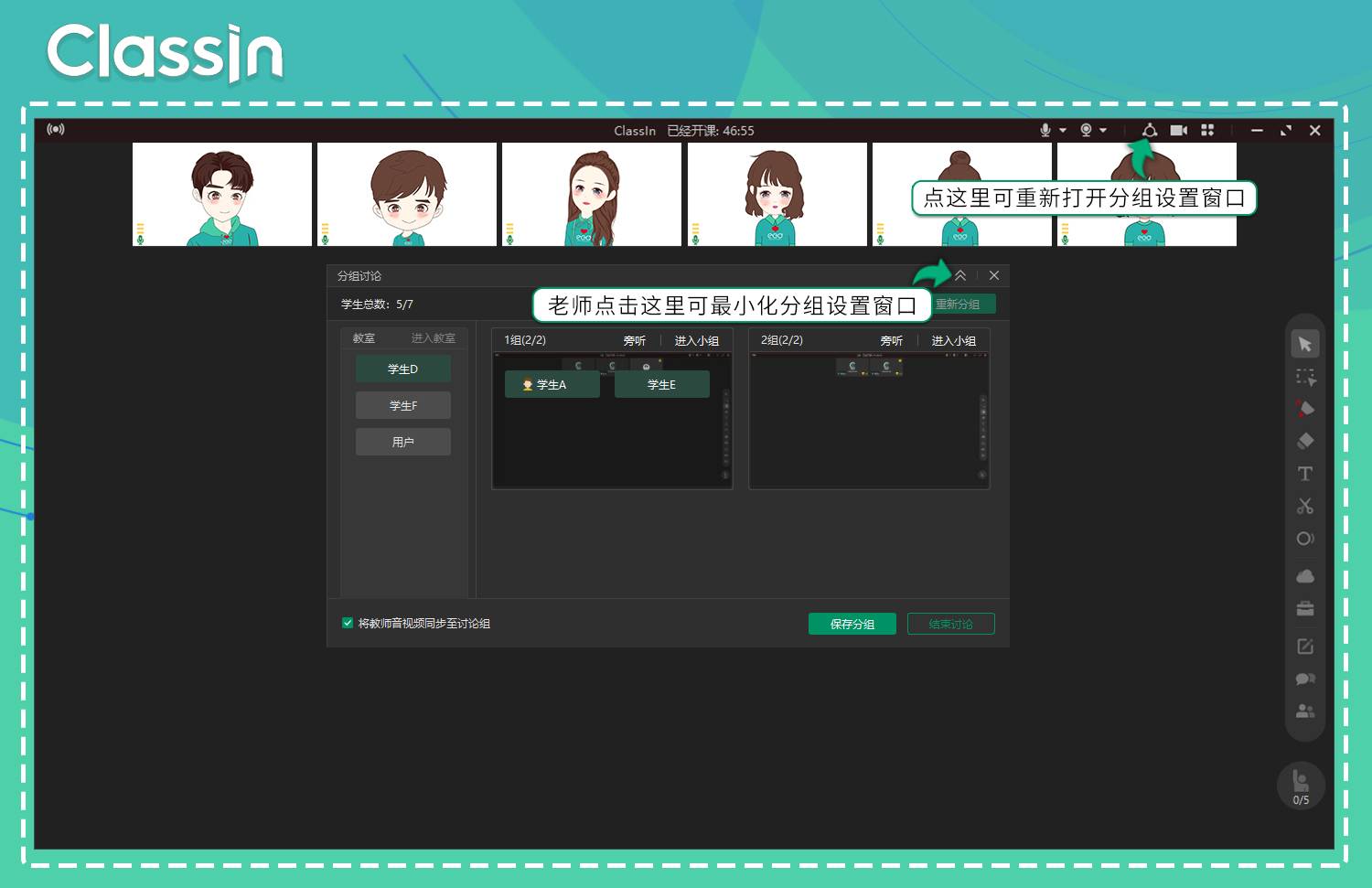This screenshot has width=1372, height=888.
Task: Close the group discussion dialog
Action: [x=994, y=275]
